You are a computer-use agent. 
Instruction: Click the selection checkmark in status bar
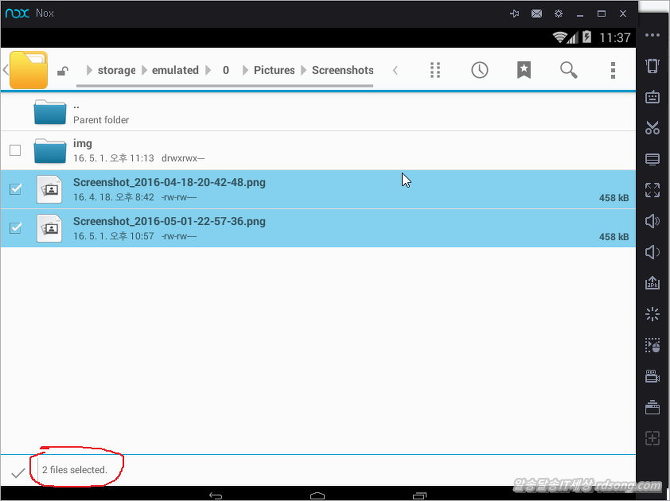[17, 472]
